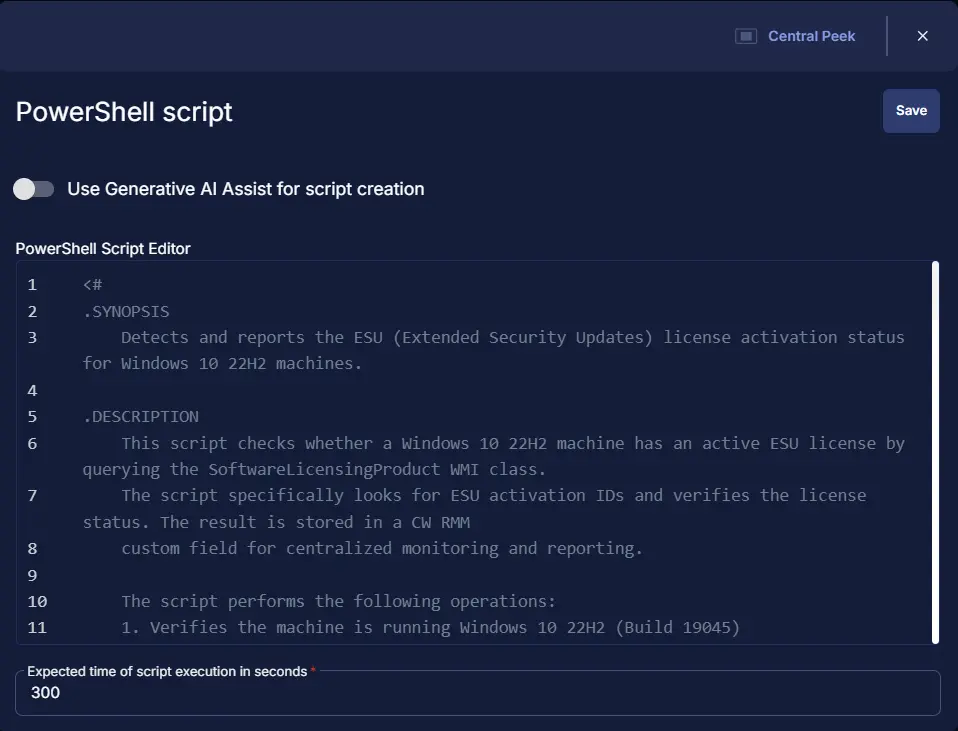Click the Central Peek label text
The height and width of the screenshot is (731, 958).
click(811, 36)
